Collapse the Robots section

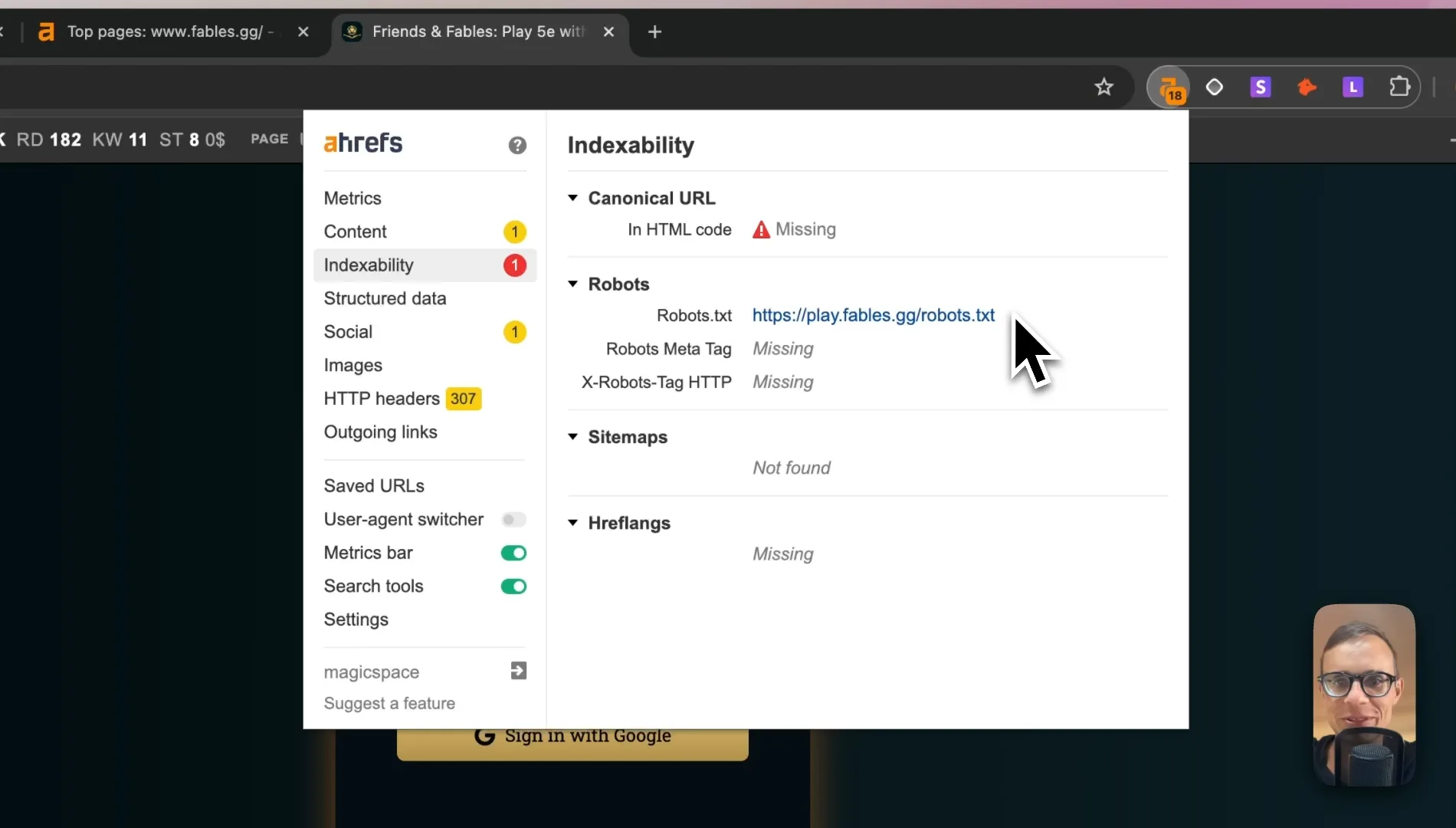coord(572,284)
